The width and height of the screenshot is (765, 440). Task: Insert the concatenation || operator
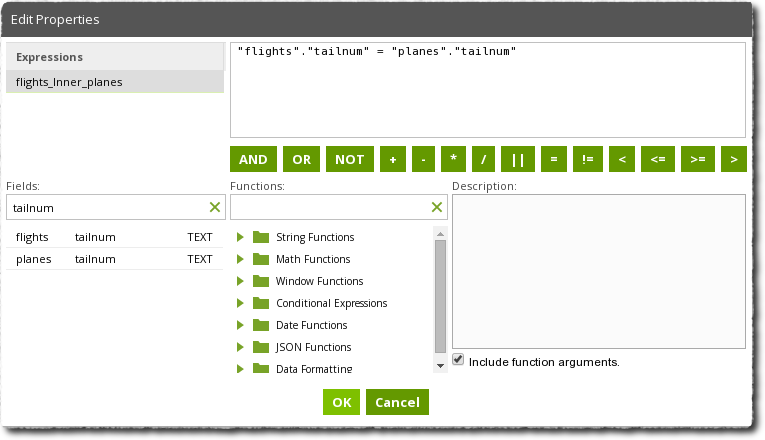[x=518, y=159]
